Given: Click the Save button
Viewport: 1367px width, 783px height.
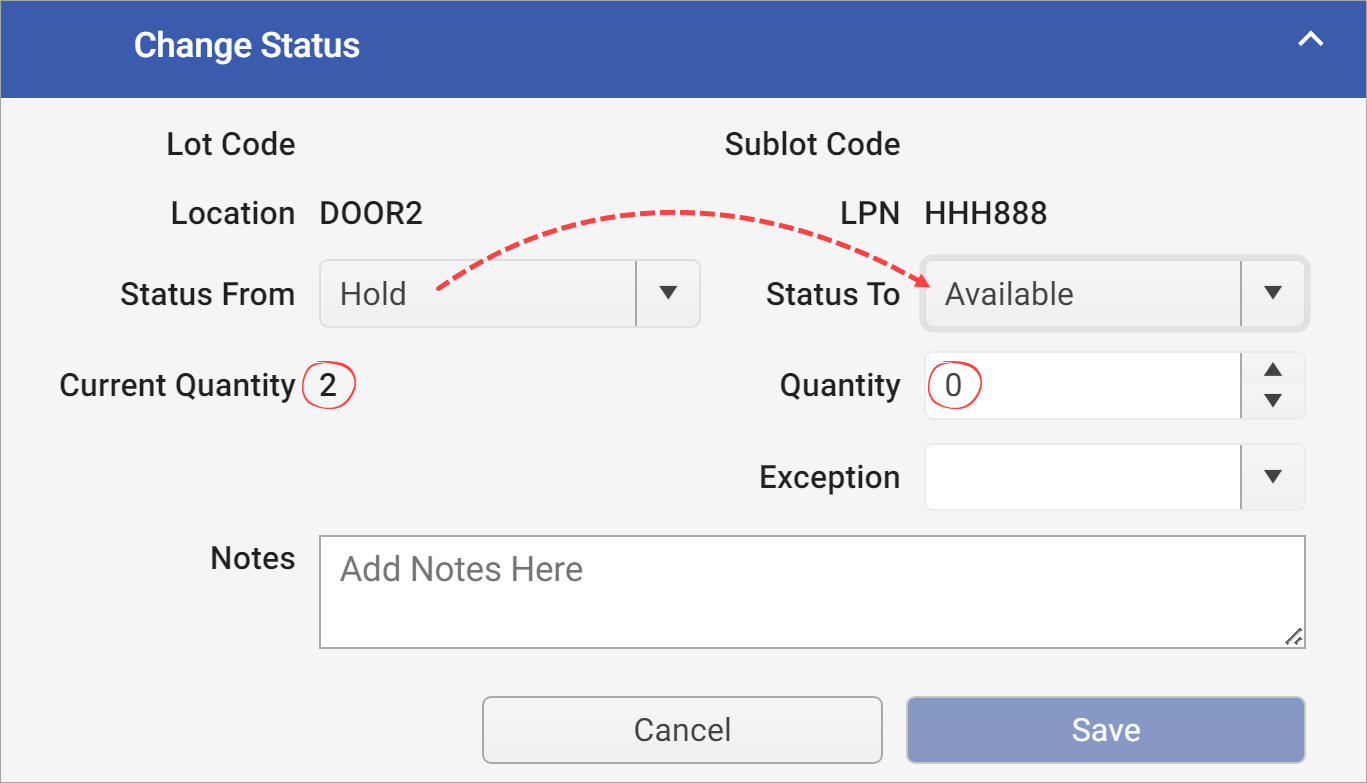Looking at the screenshot, I should click(1105, 729).
